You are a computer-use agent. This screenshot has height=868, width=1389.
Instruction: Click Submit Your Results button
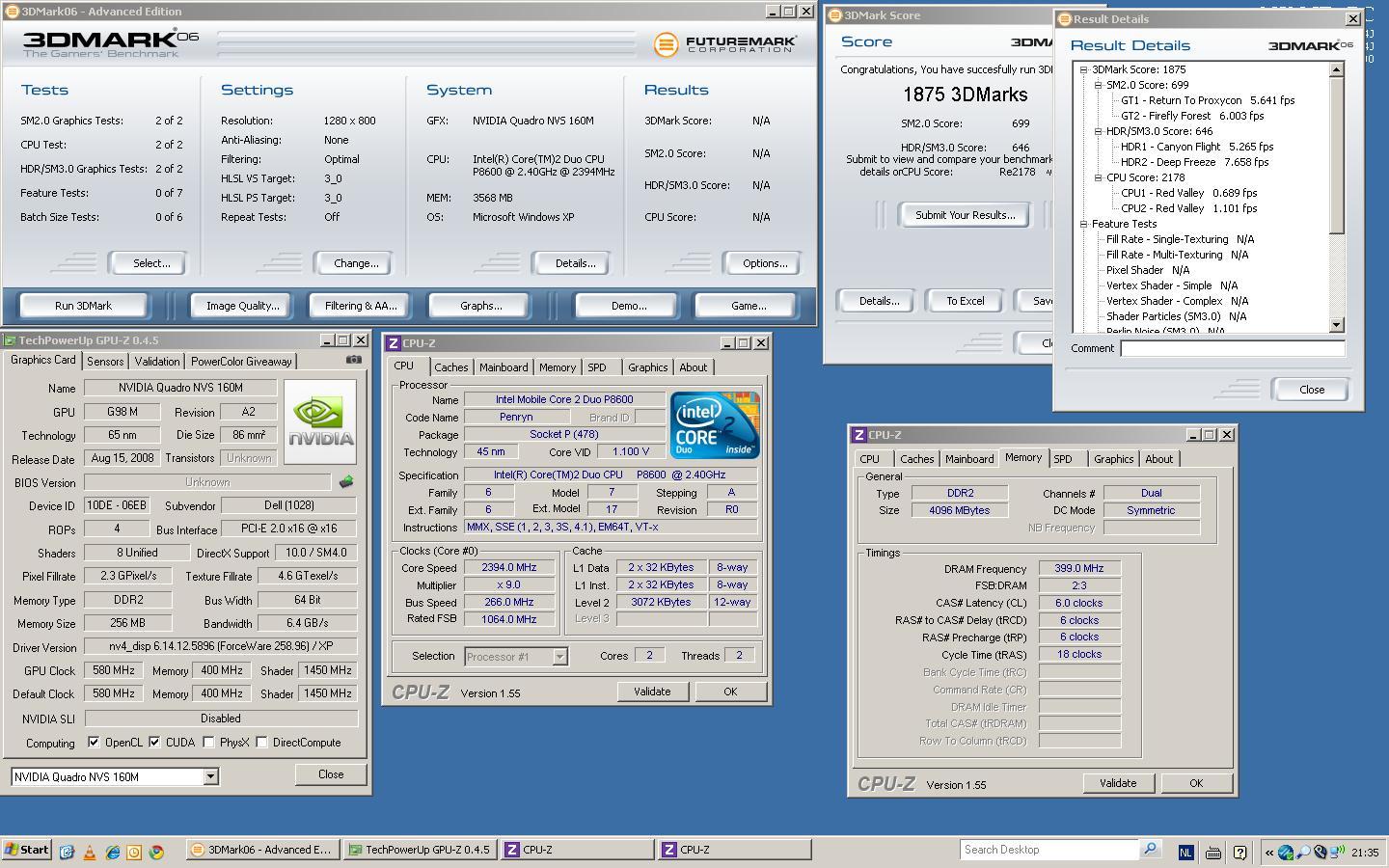coord(965,215)
